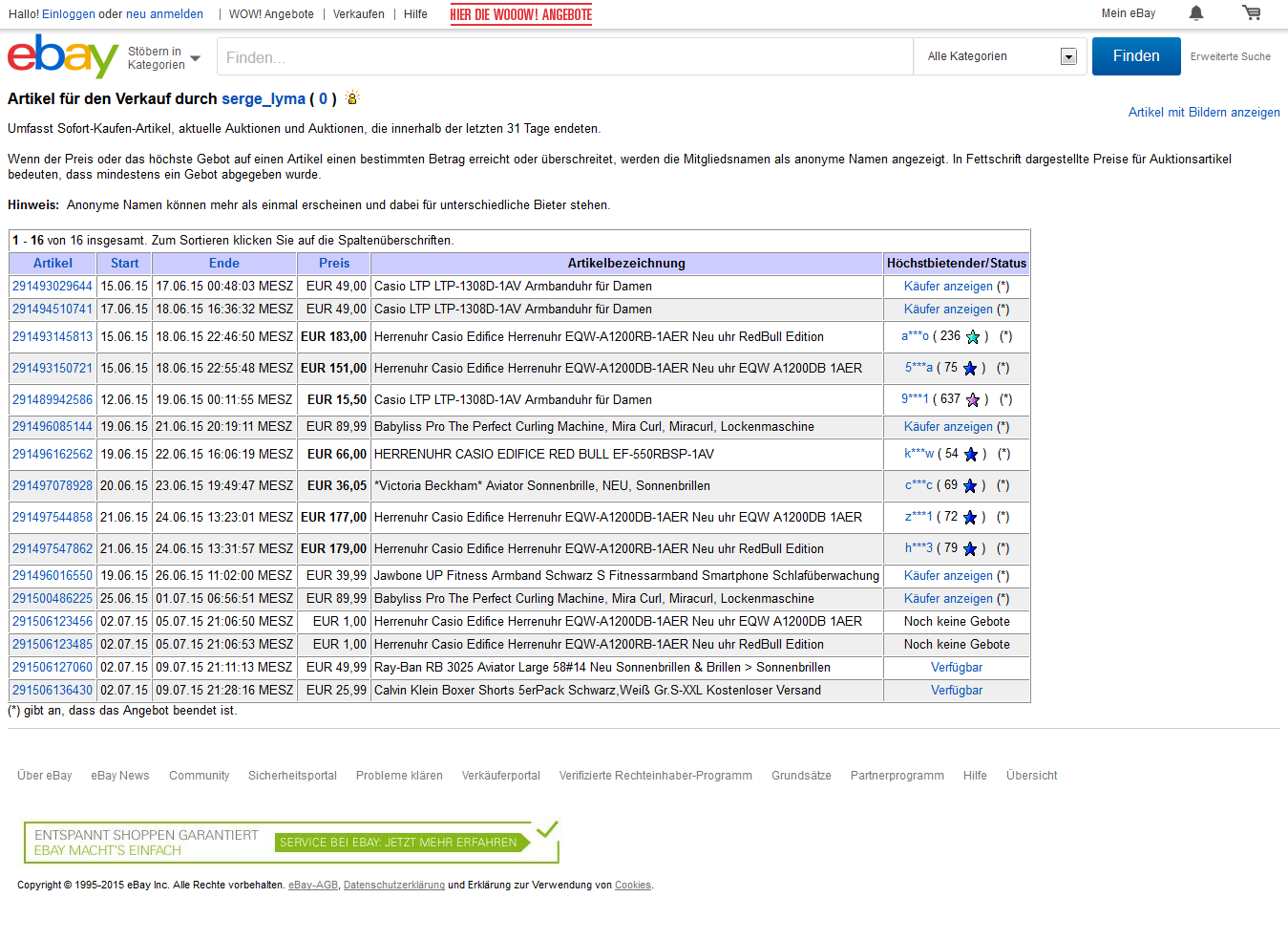The height and width of the screenshot is (940, 1288).
Task: Select price 'EUR 183,00' cell
Action: pos(333,336)
